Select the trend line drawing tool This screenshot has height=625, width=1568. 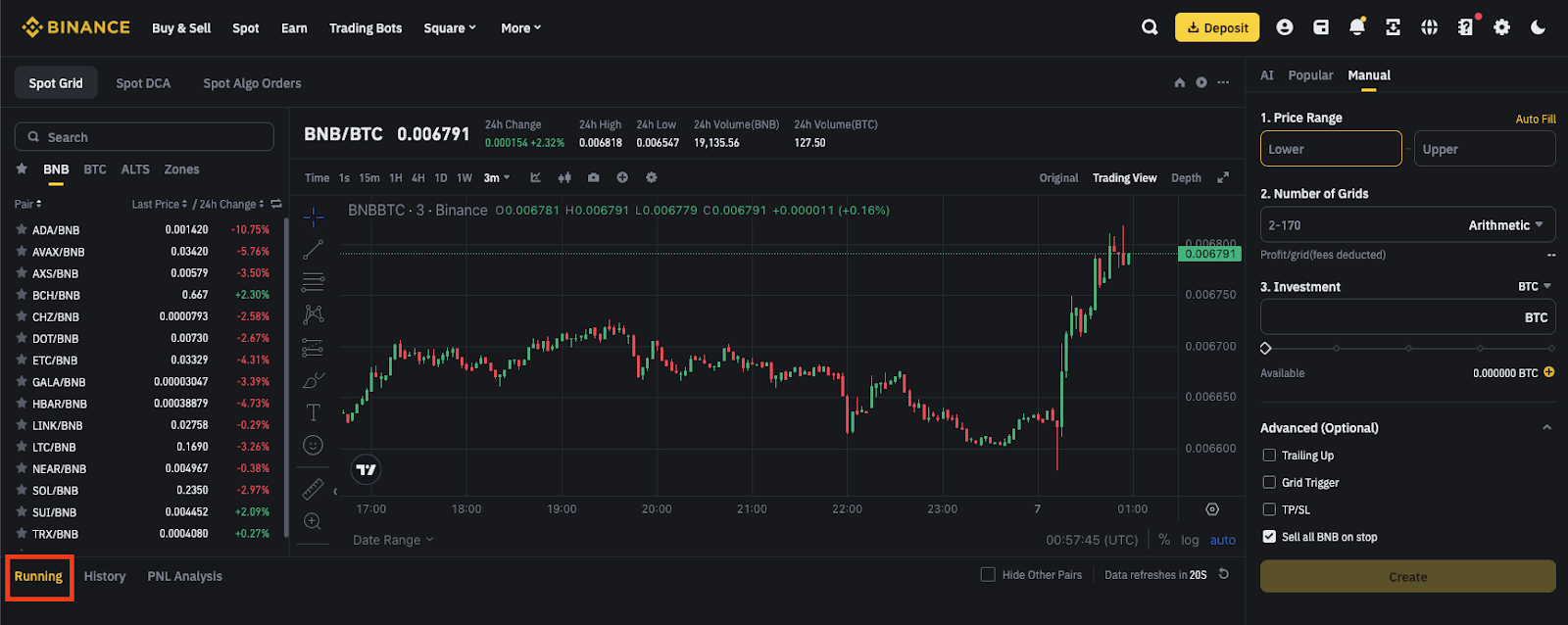pos(313,250)
